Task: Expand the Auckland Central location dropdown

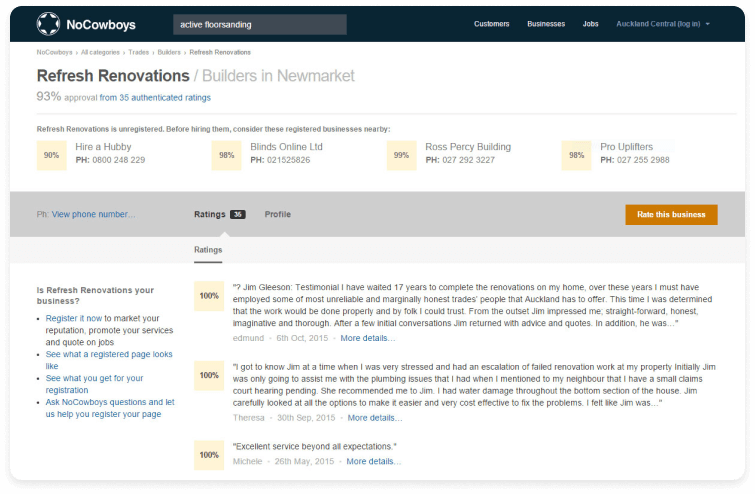Action: click(663, 24)
